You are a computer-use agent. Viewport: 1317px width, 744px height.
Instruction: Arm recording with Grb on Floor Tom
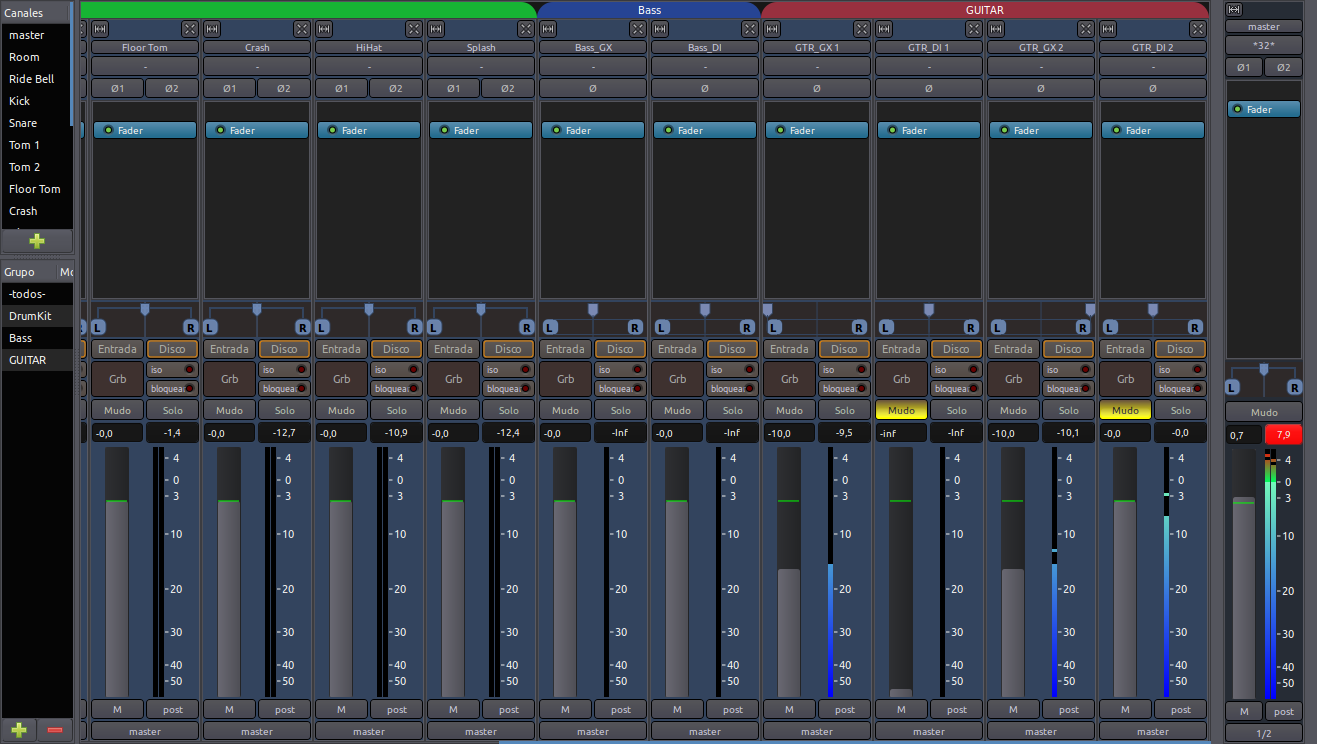click(117, 379)
